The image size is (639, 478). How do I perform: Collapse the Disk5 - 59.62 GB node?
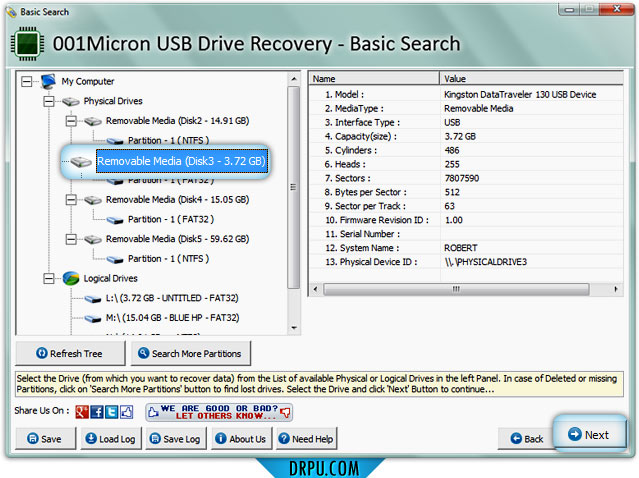(71, 239)
